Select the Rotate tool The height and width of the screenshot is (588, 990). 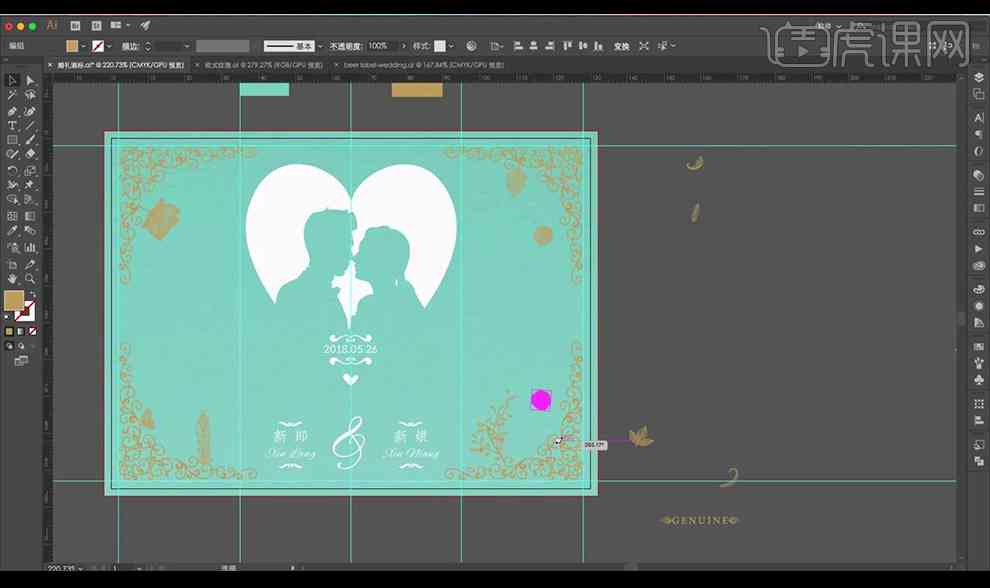(12, 171)
